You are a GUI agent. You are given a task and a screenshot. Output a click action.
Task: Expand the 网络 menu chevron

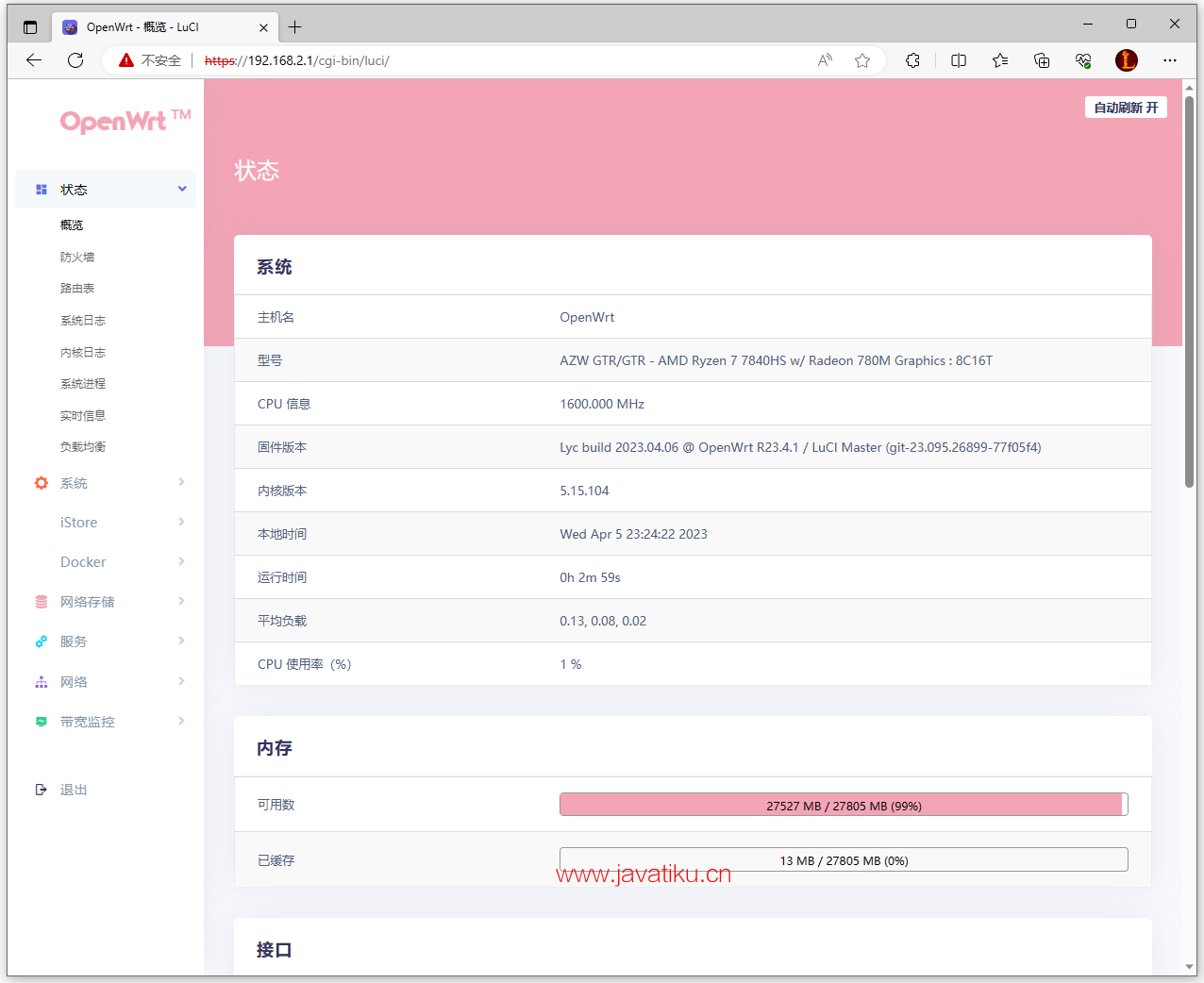point(181,681)
